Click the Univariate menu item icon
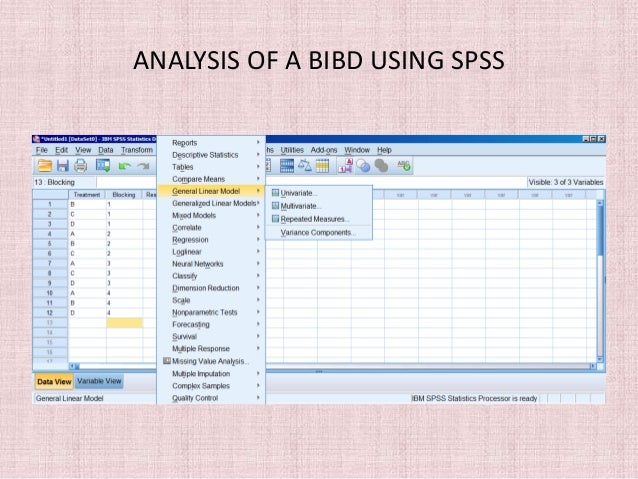The width and height of the screenshot is (638, 479). click(x=275, y=193)
